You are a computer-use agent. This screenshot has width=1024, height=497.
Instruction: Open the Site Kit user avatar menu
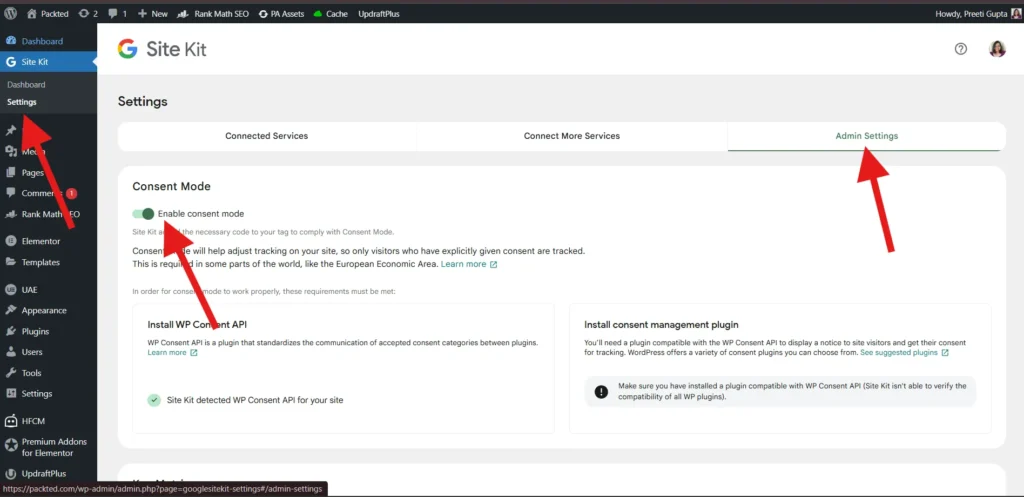point(997,49)
